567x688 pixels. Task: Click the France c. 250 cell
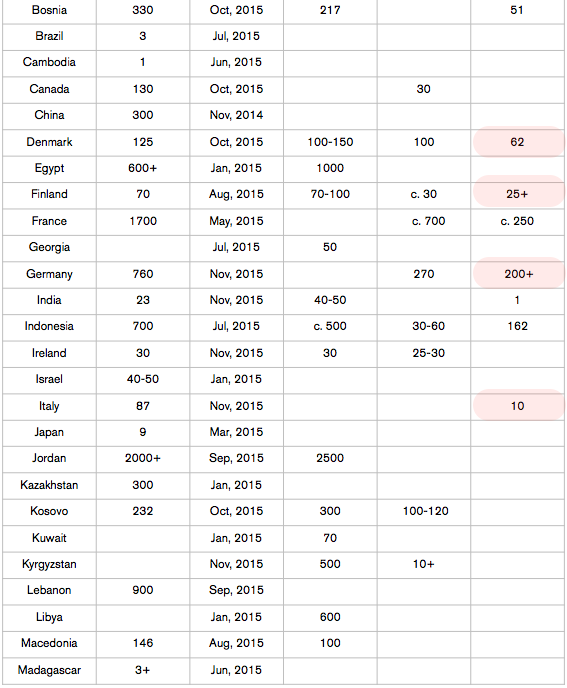pyautogui.click(x=518, y=222)
